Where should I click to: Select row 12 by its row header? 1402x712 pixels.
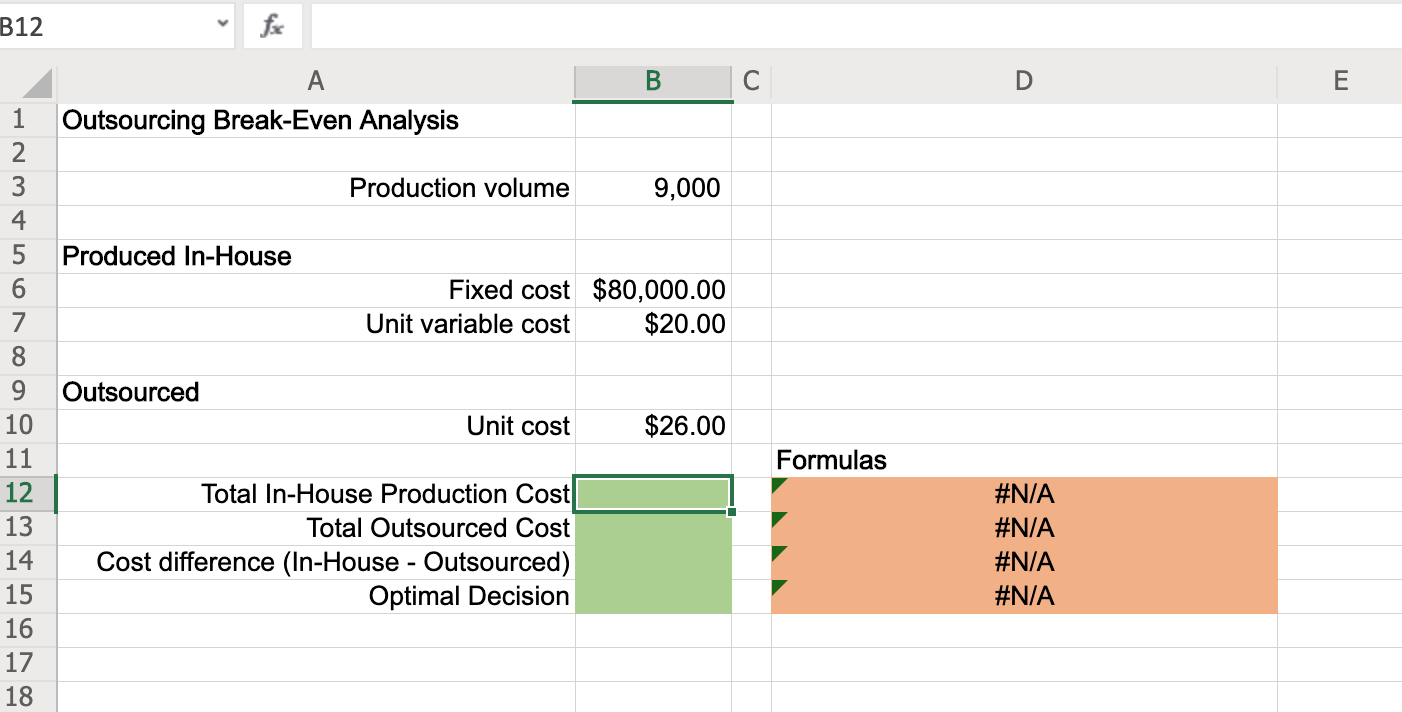(x=29, y=493)
